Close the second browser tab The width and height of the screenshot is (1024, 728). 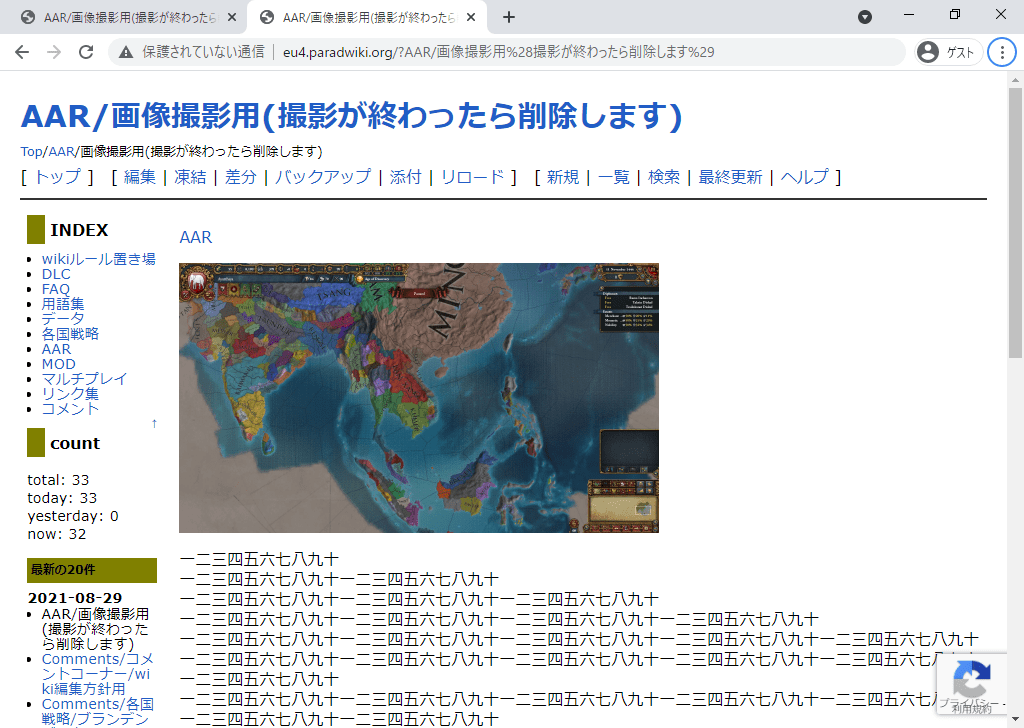472,17
